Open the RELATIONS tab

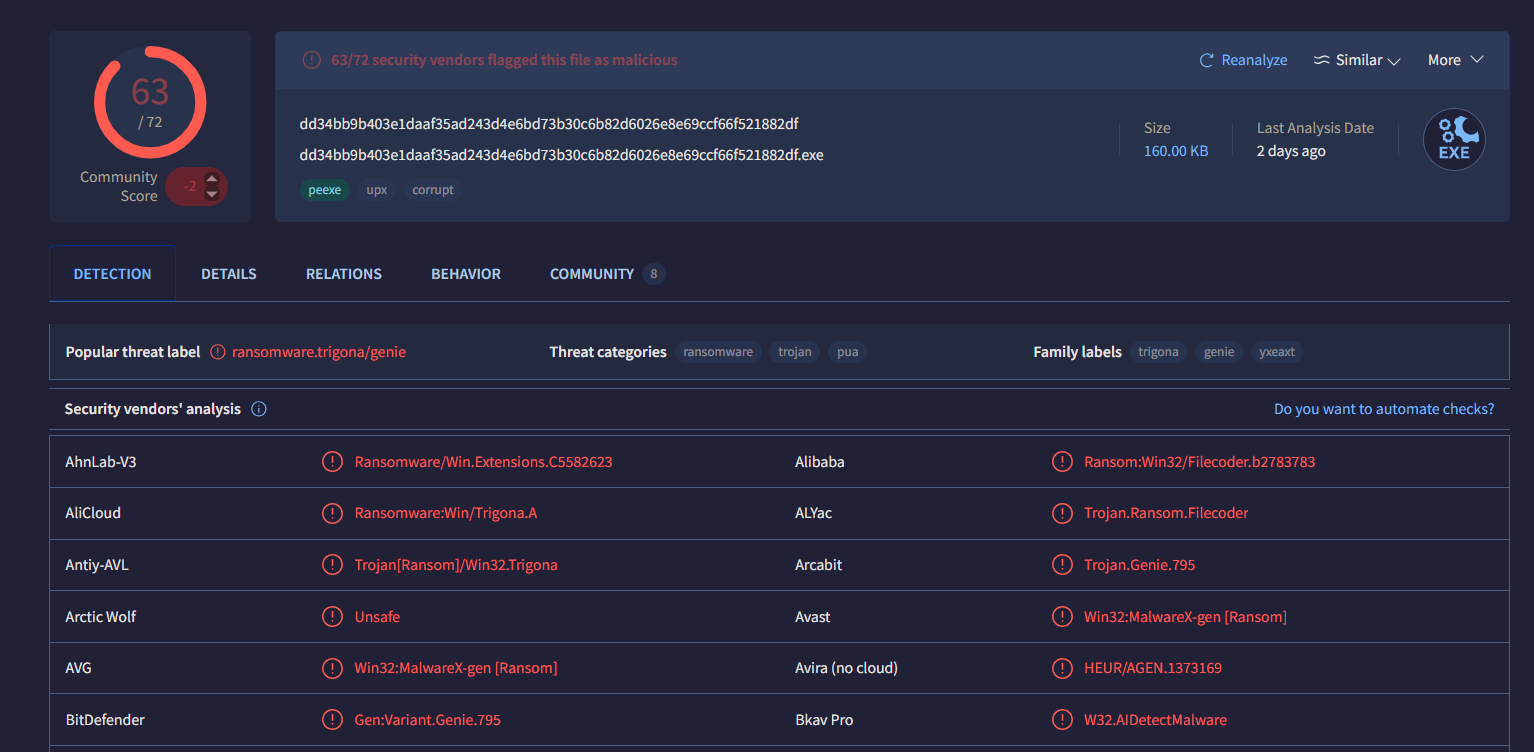343,274
